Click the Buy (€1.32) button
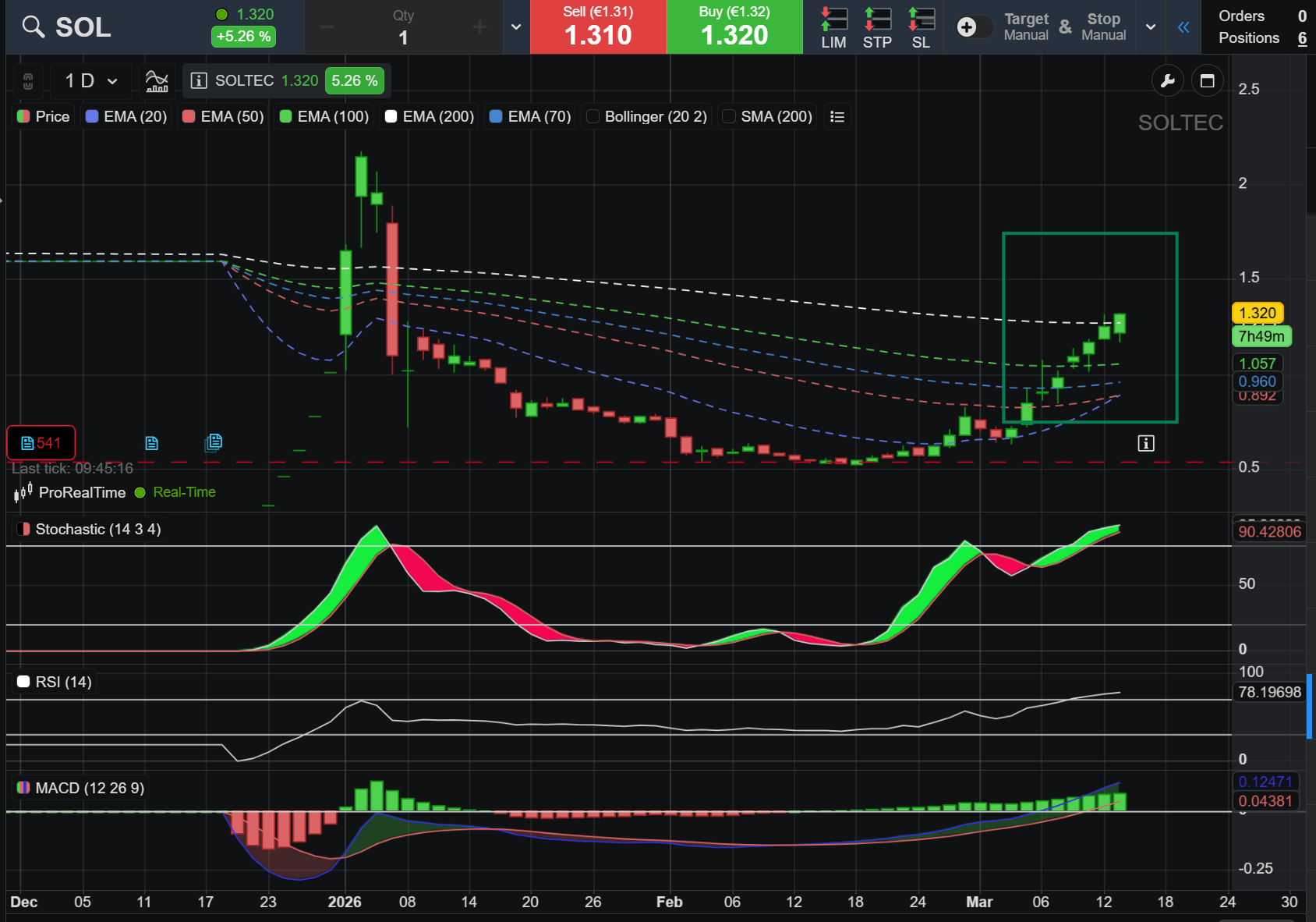The image size is (1316, 922). [x=734, y=27]
